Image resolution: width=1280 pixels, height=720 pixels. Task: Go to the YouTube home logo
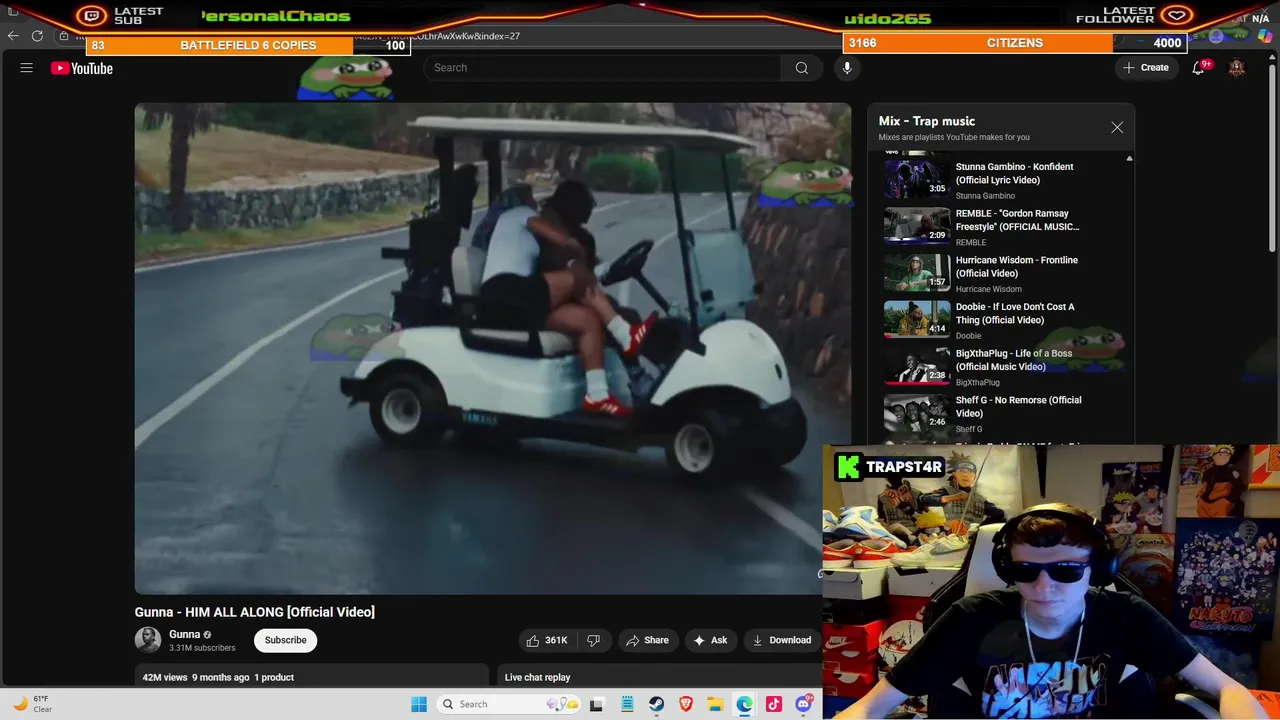(x=82, y=68)
